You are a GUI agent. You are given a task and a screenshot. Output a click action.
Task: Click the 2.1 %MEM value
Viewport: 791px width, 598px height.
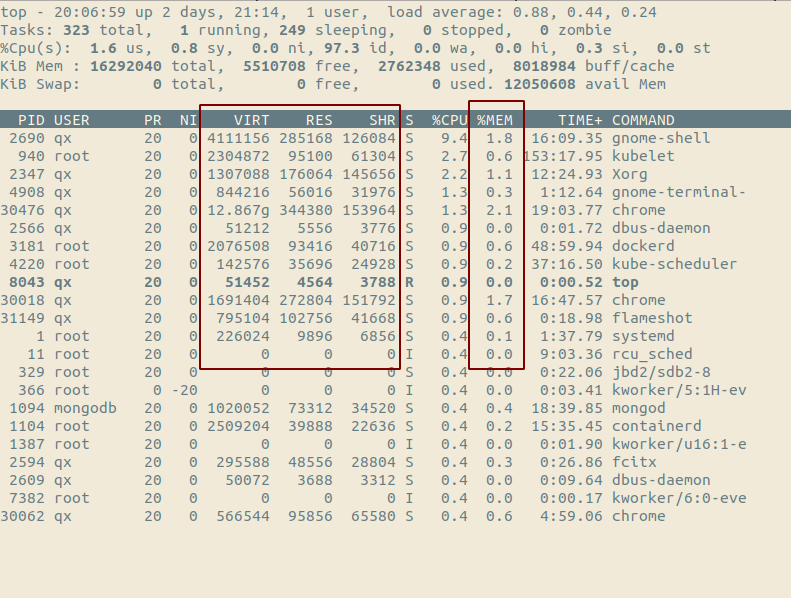click(x=499, y=210)
